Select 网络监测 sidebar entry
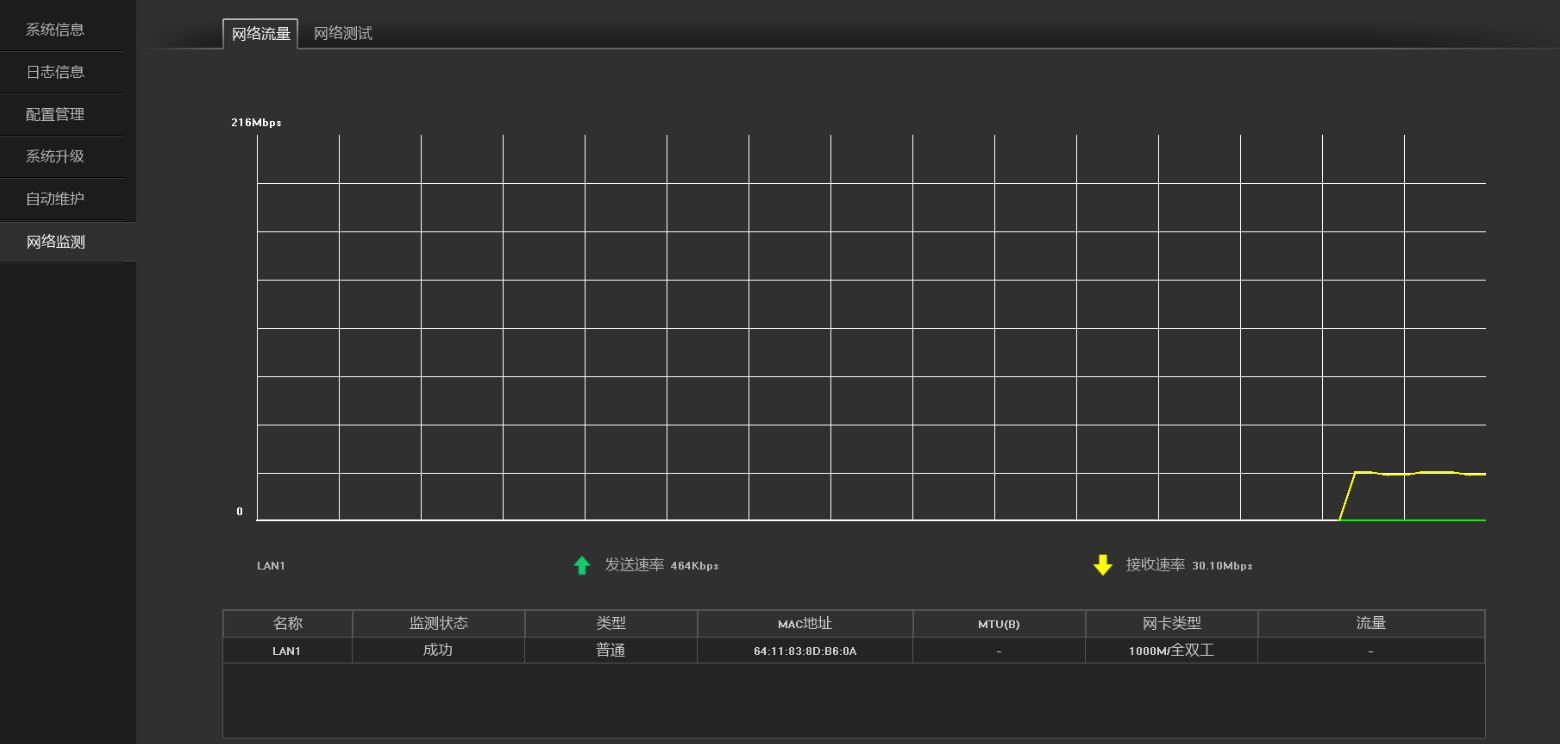1560x744 pixels. (x=67, y=242)
